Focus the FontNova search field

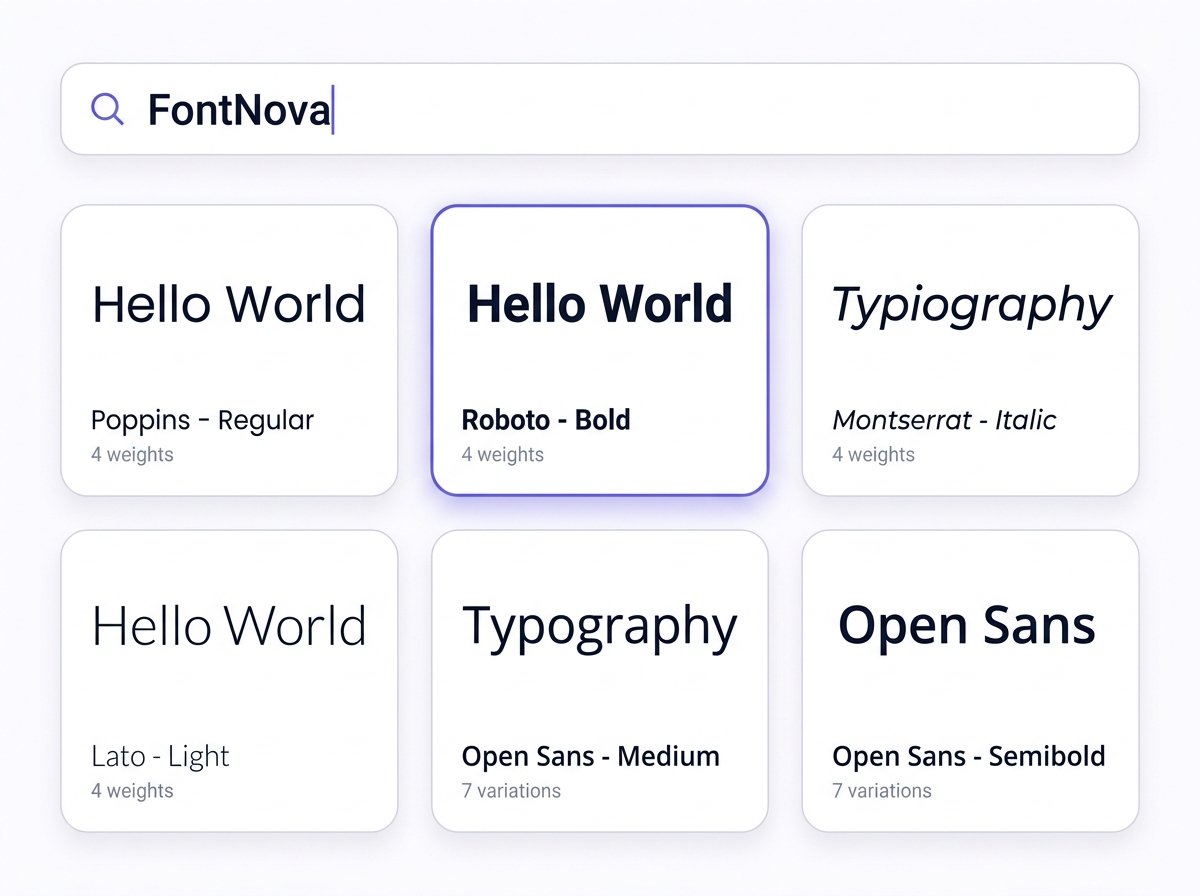coord(600,109)
